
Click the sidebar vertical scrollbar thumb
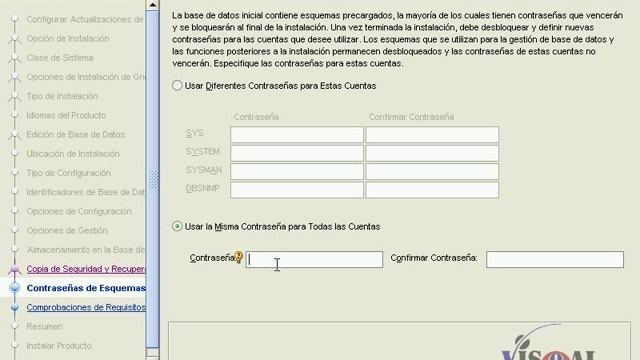click(x=152, y=179)
